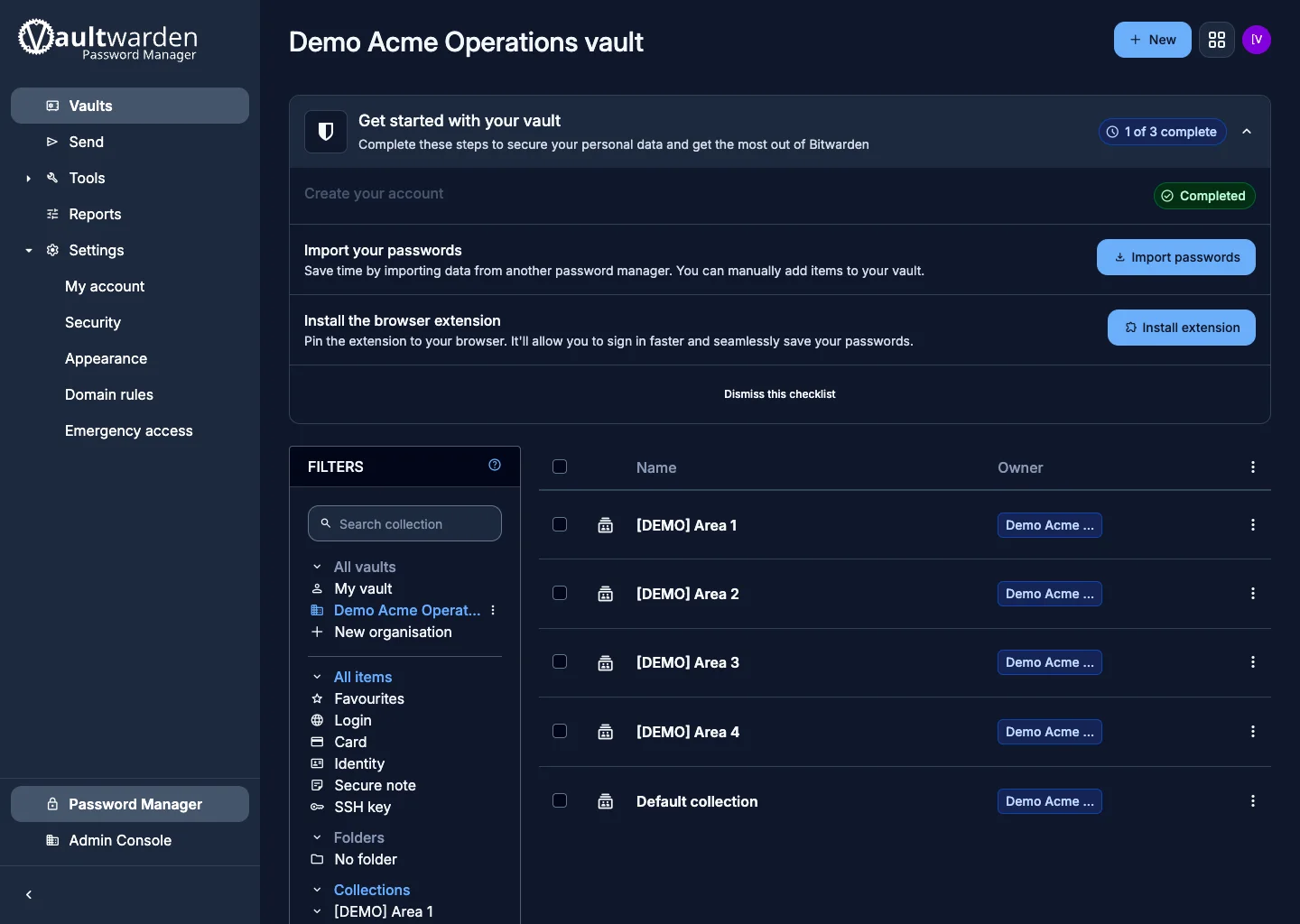Switch to Password Manager

130,804
